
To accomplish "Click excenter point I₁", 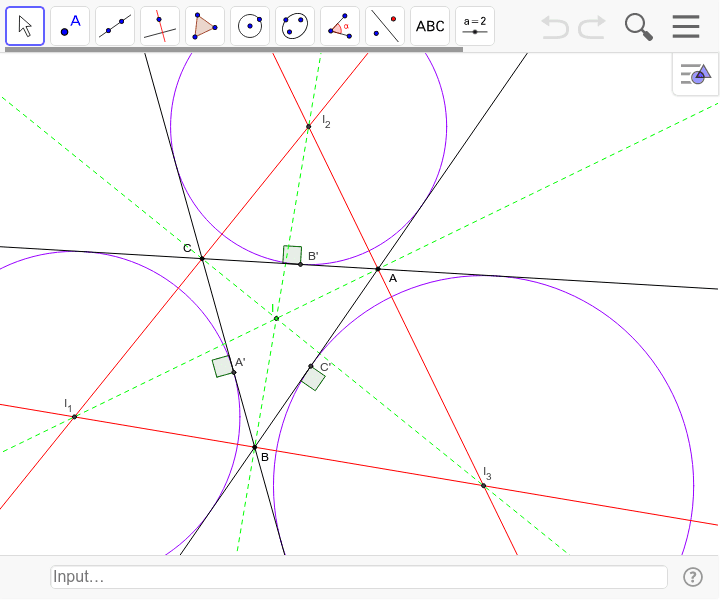I will click(74, 417).
